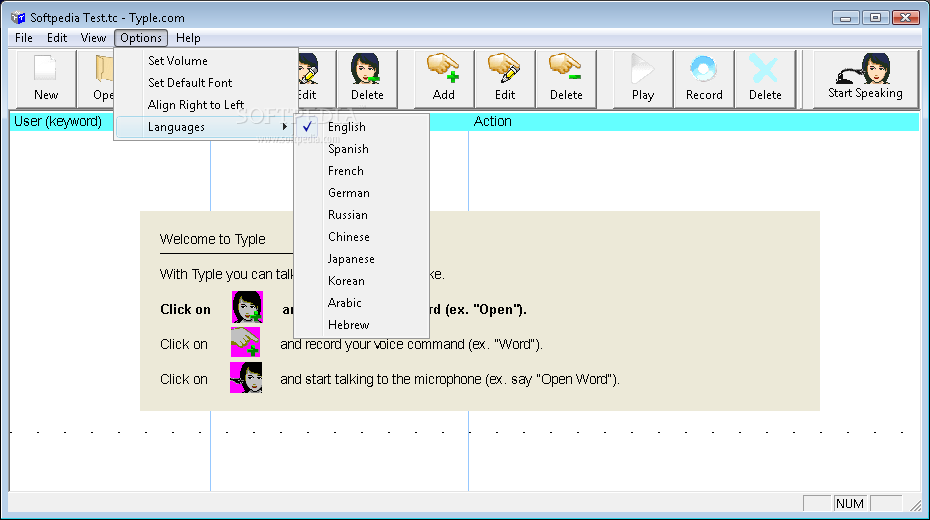Click the Play toolbar button

click(643, 78)
